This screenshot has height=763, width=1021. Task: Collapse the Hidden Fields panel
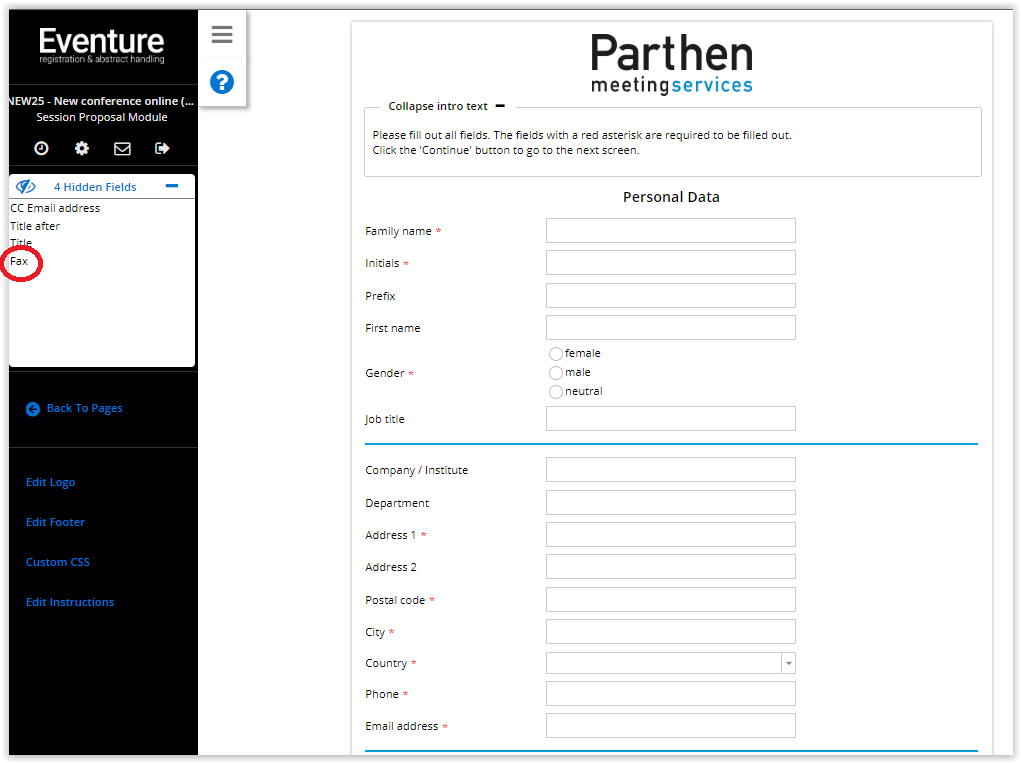[x=172, y=186]
